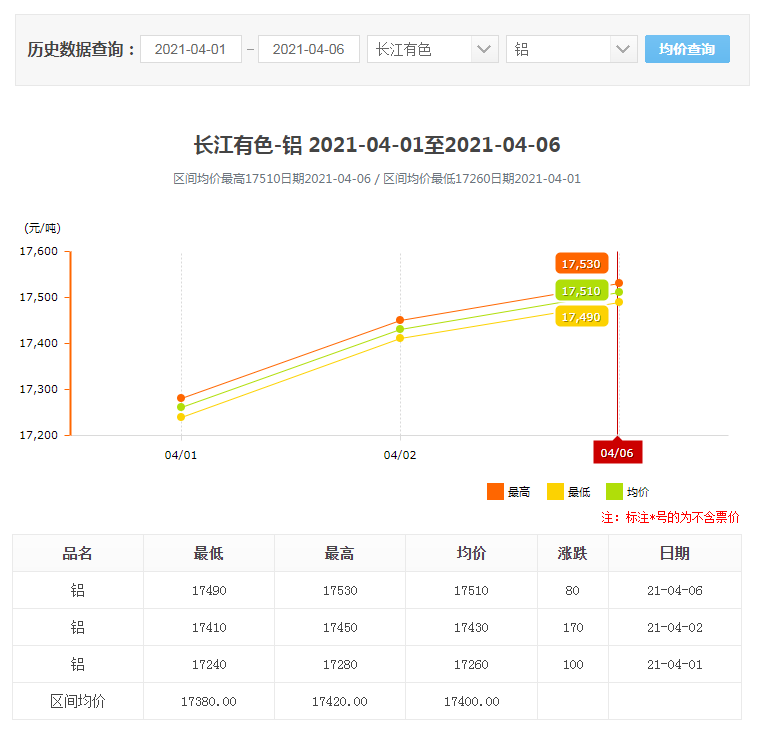
Task: Click the change value 170
Action: (x=573, y=627)
